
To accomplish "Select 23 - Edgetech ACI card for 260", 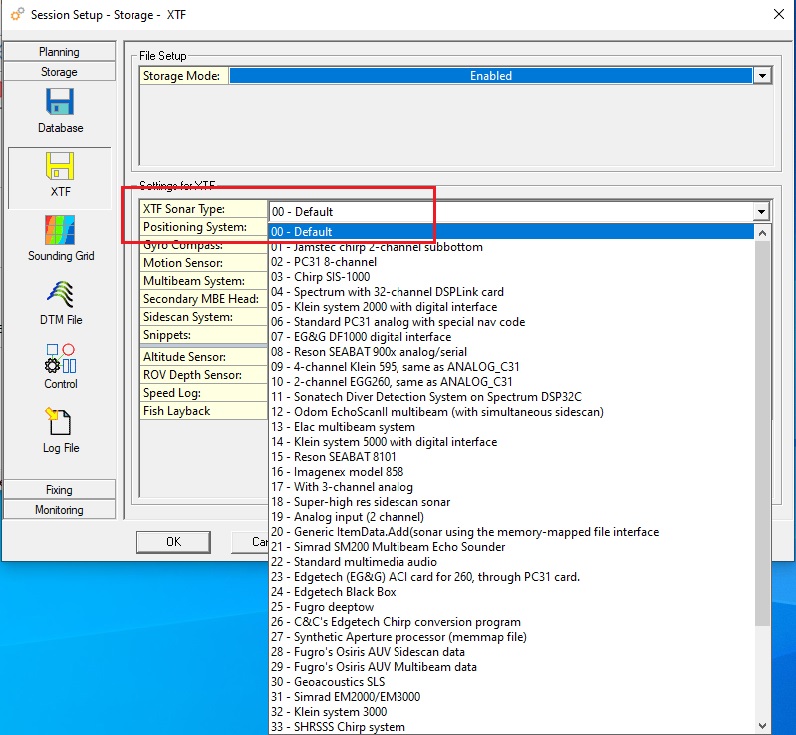I will click(x=511, y=577).
